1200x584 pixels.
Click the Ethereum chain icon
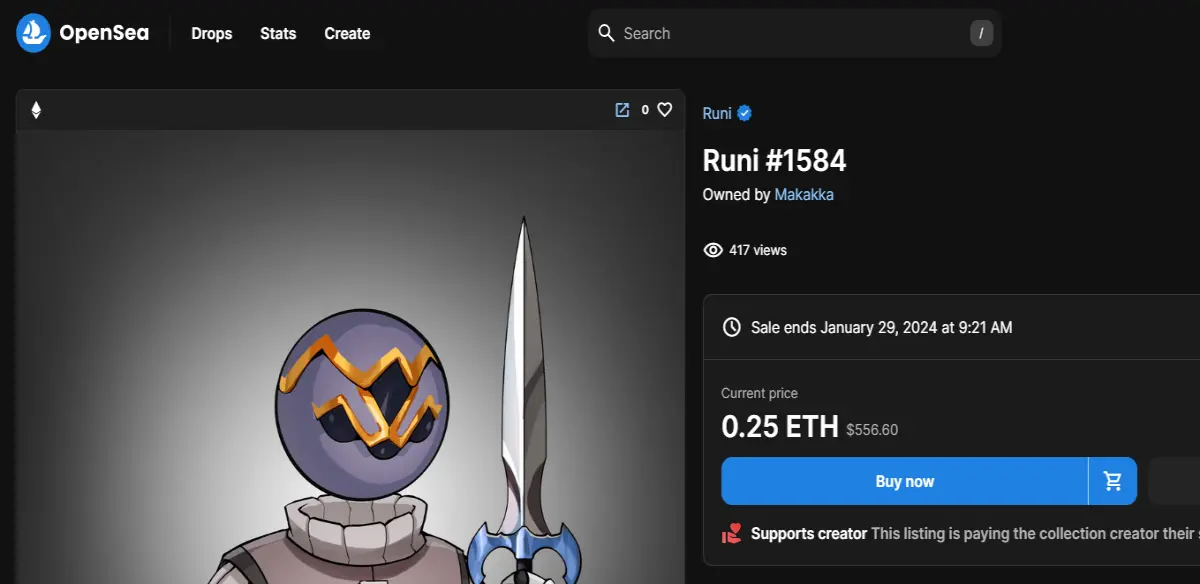[36, 110]
